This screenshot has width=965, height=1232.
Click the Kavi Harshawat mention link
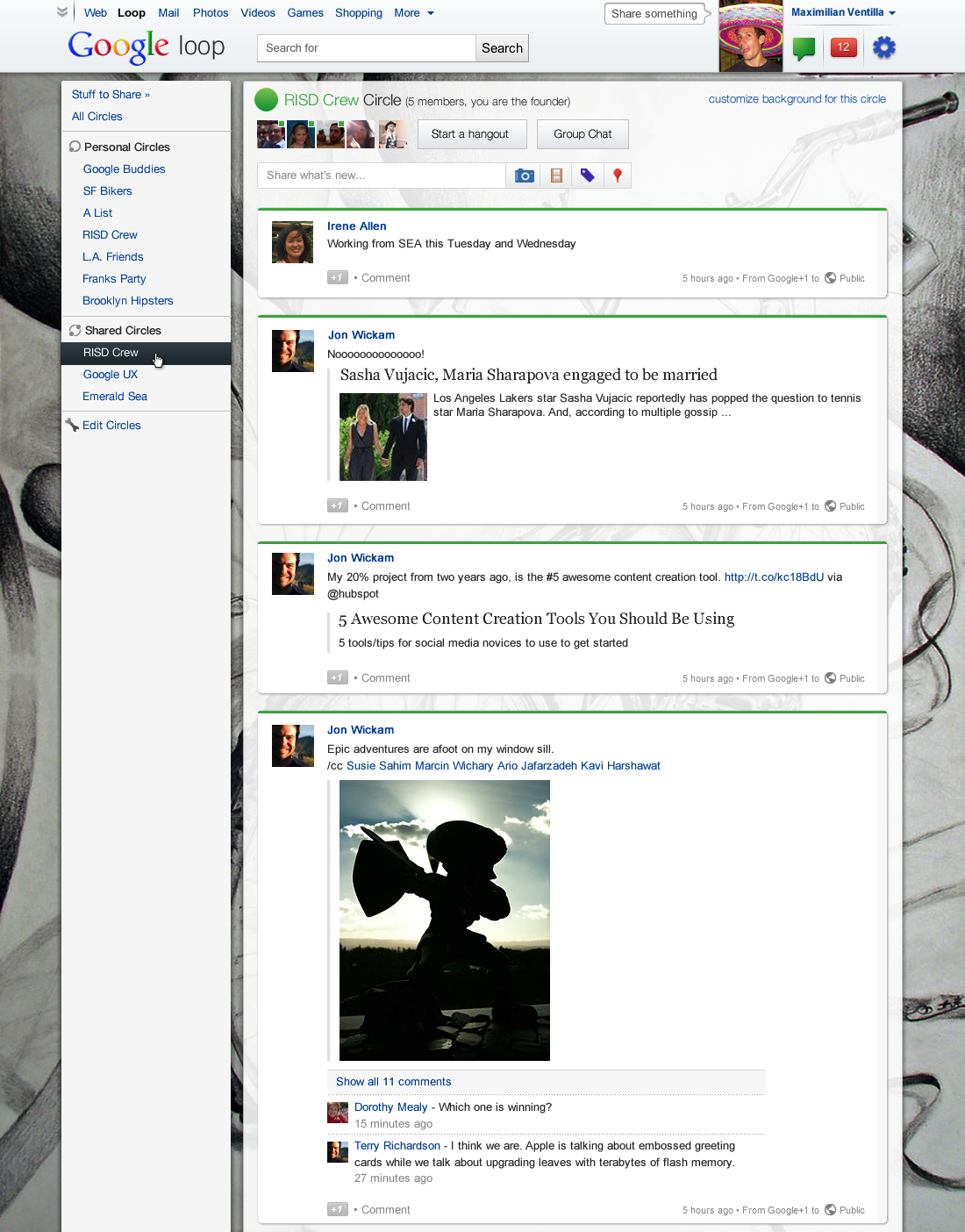click(x=620, y=766)
